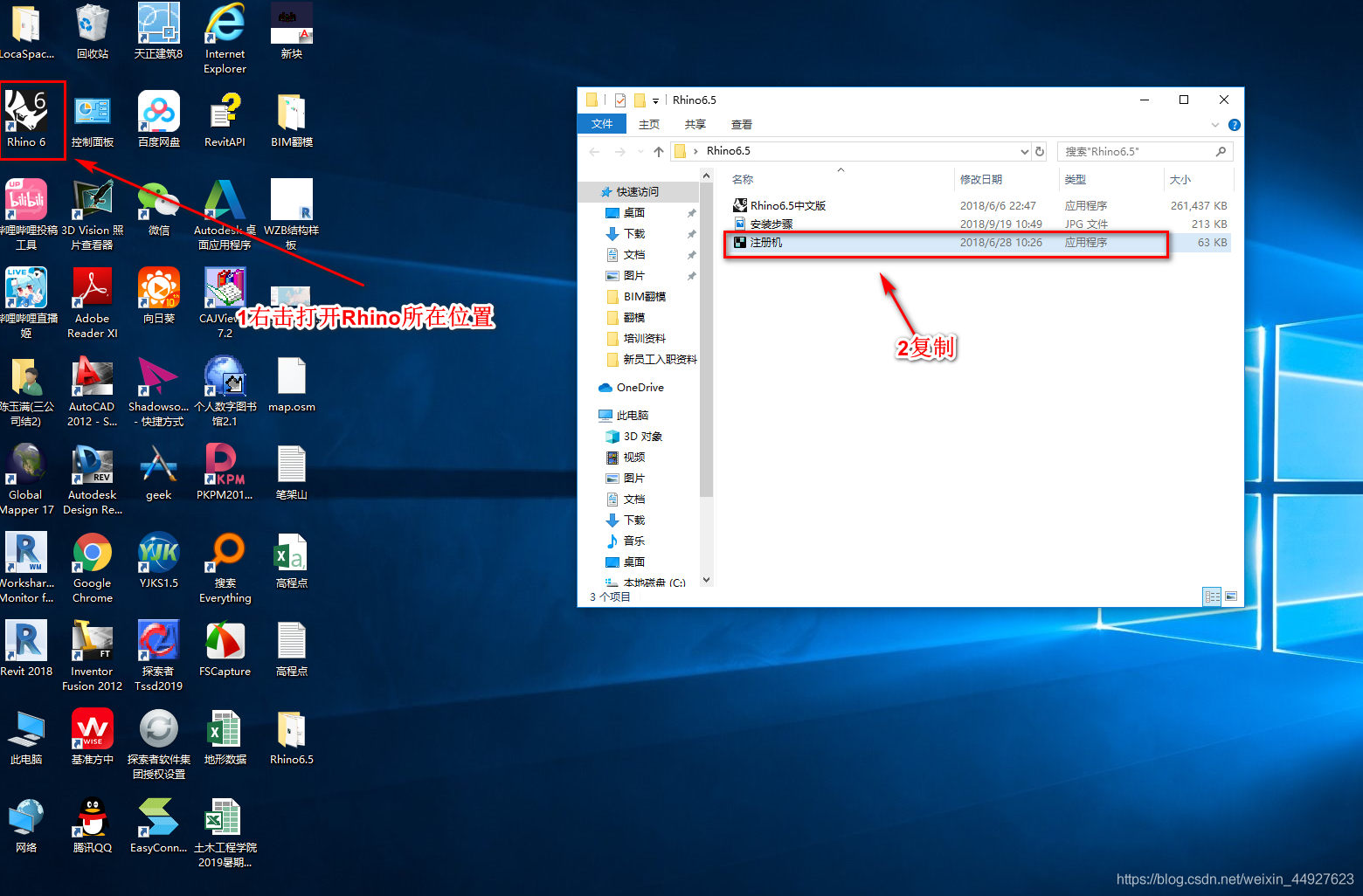This screenshot has height=896, width=1363.
Task: Select the RevitAPI help file icon
Action: (x=225, y=120)
